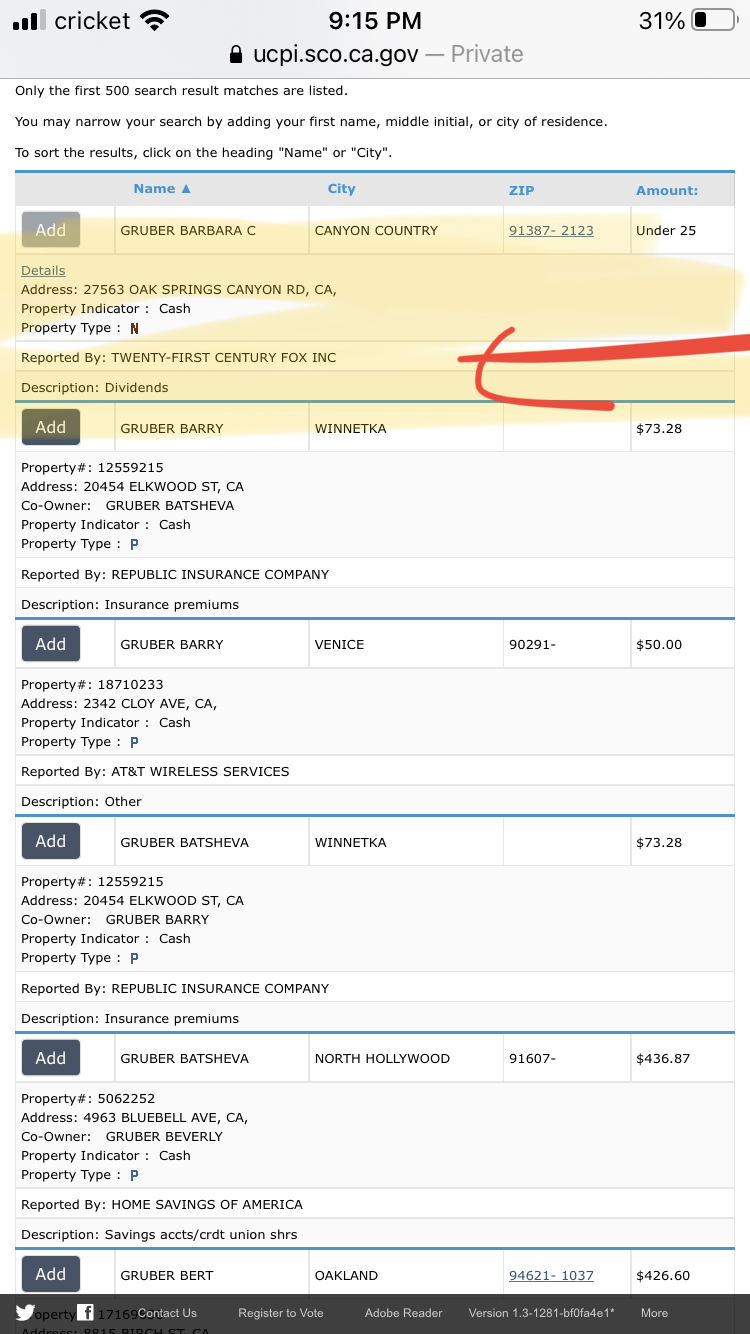Select amount Under 25
This screenshot has width=750, height=1334.
point(666,230)
